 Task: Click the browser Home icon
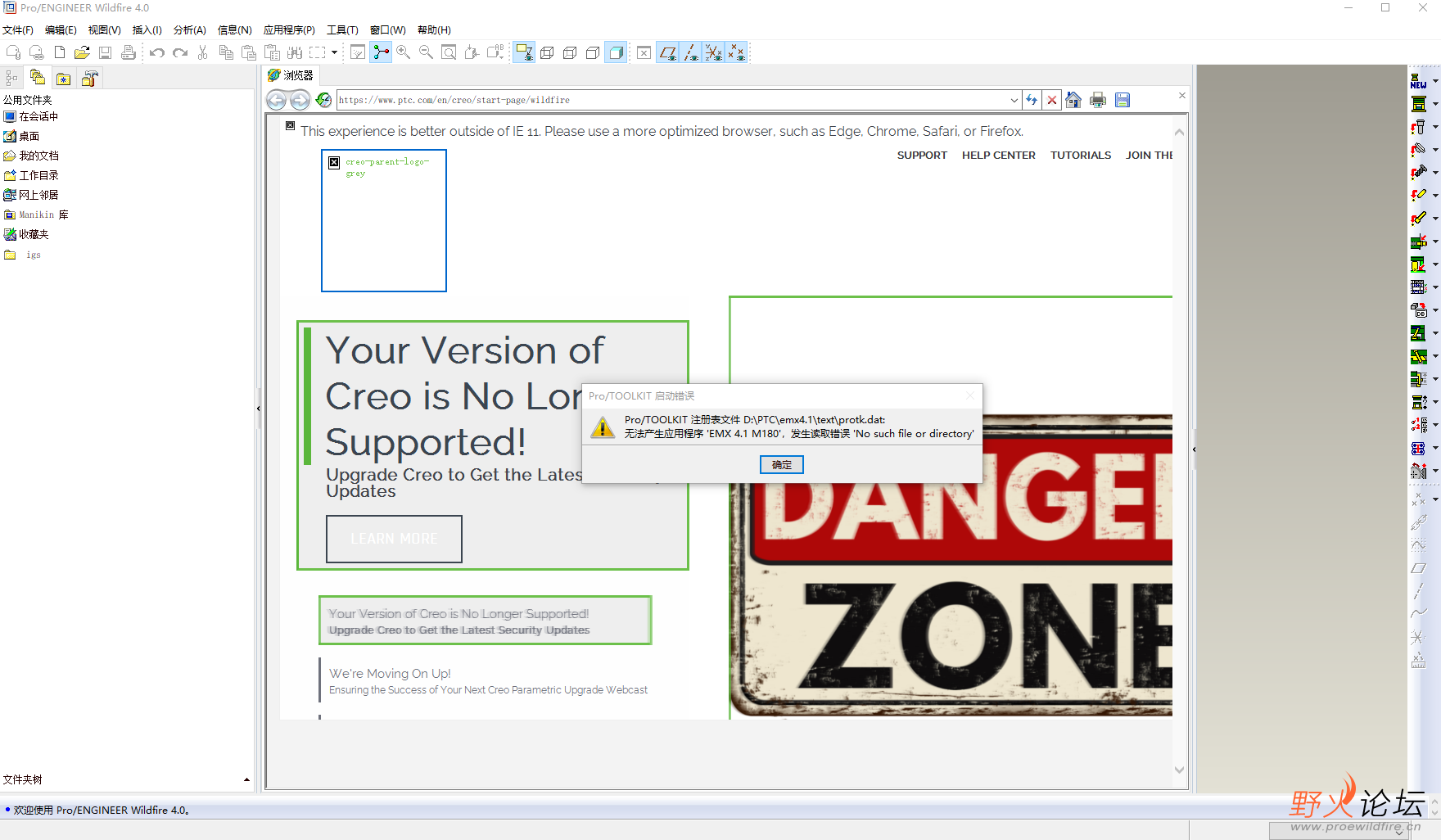pos(1073,100)
